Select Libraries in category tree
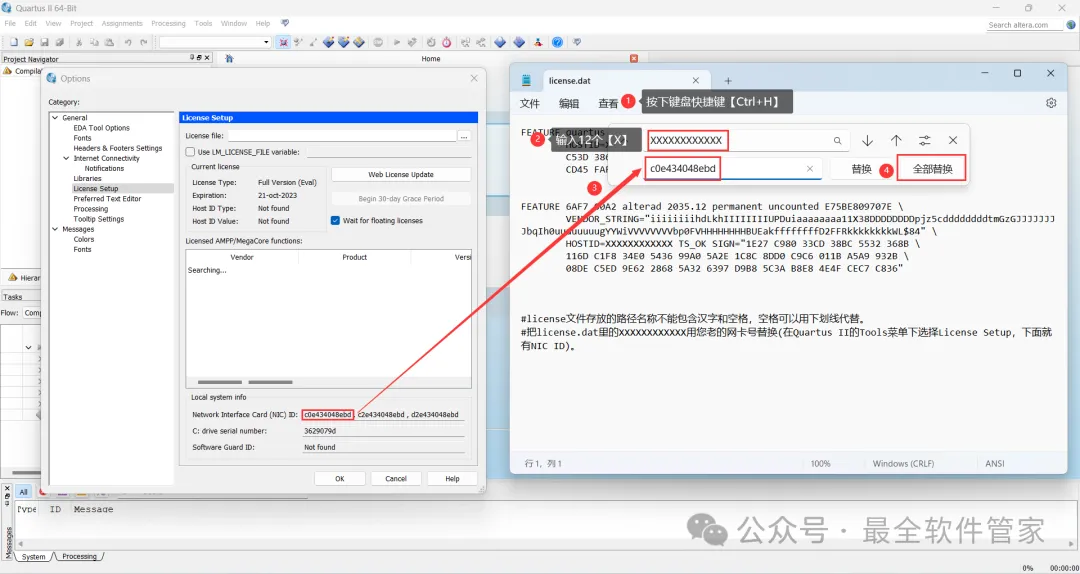Screen dimensions: 1080x574 pos(87,178)
